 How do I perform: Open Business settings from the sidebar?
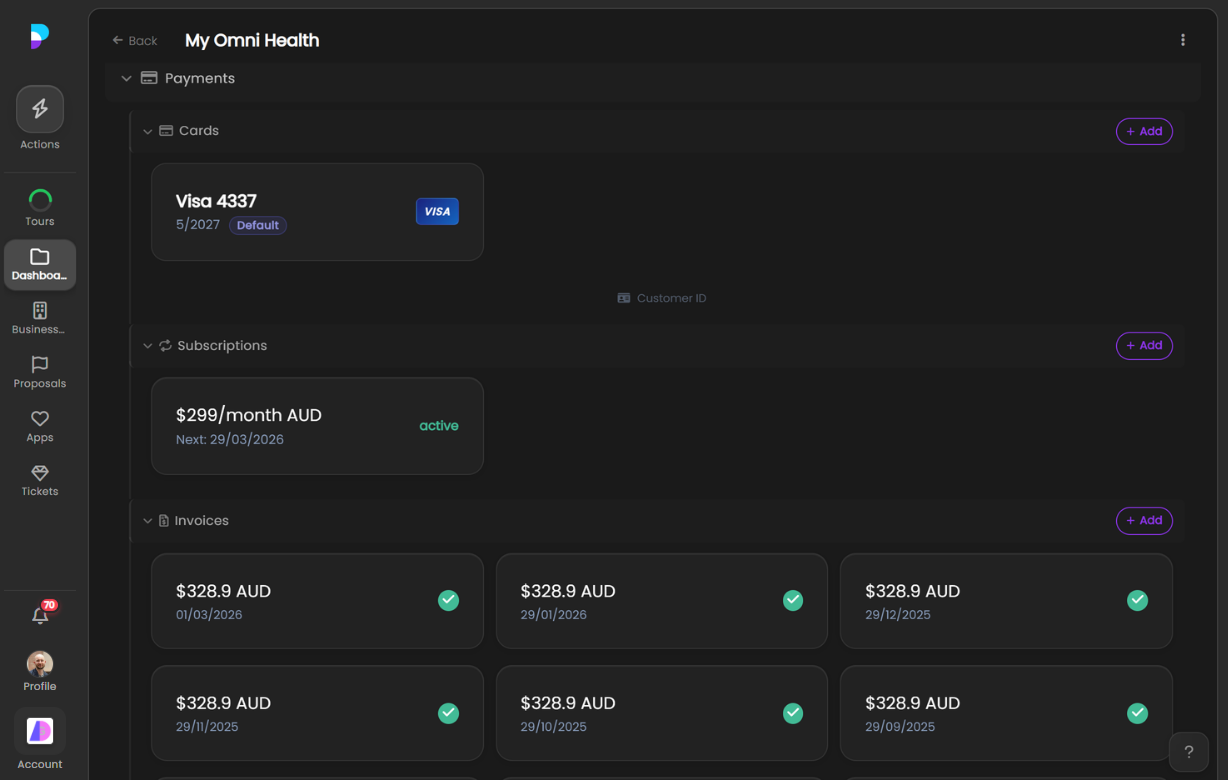click(39, 312)
